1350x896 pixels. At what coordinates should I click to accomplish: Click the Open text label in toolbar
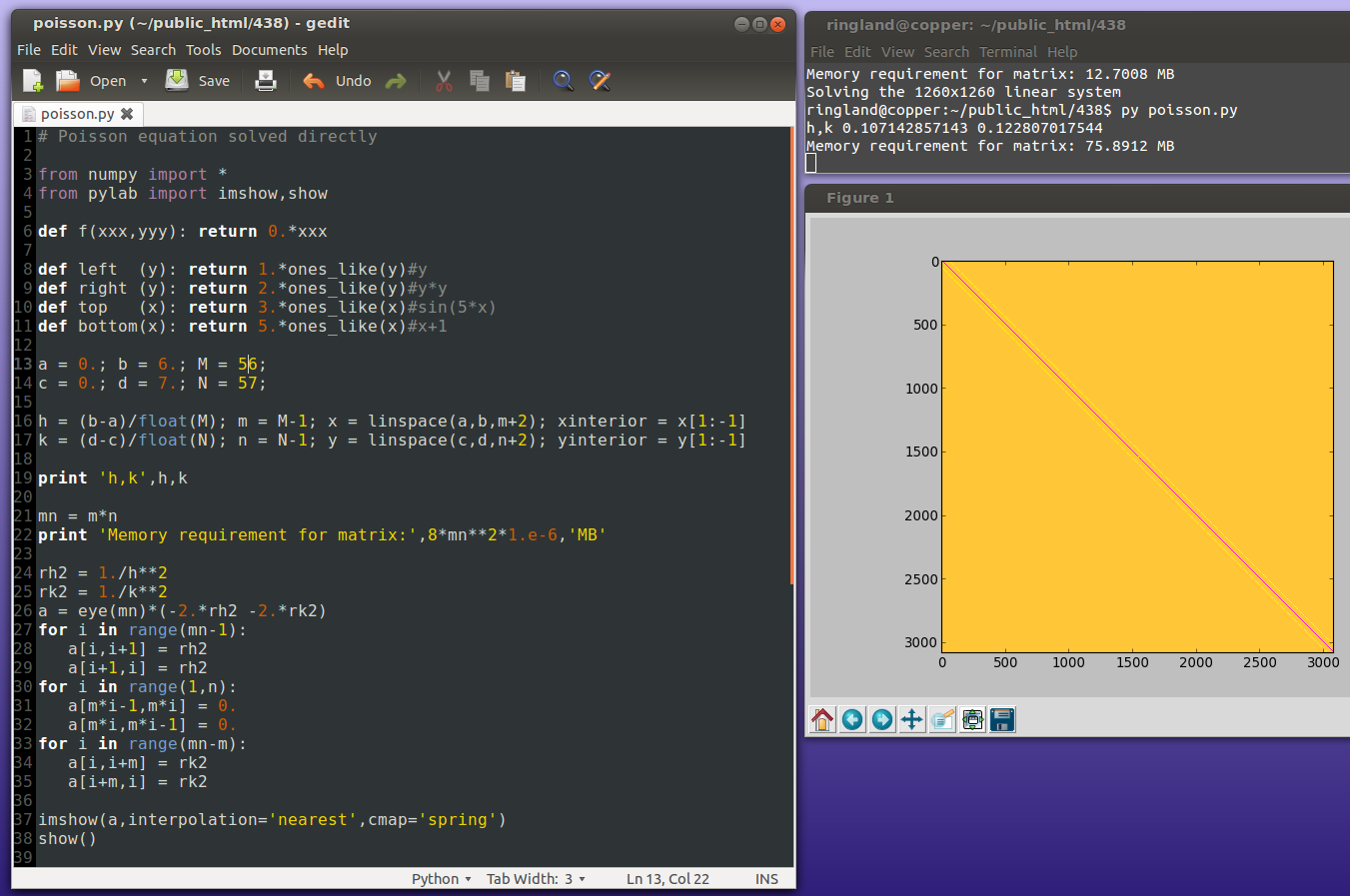tap(108, 81)
